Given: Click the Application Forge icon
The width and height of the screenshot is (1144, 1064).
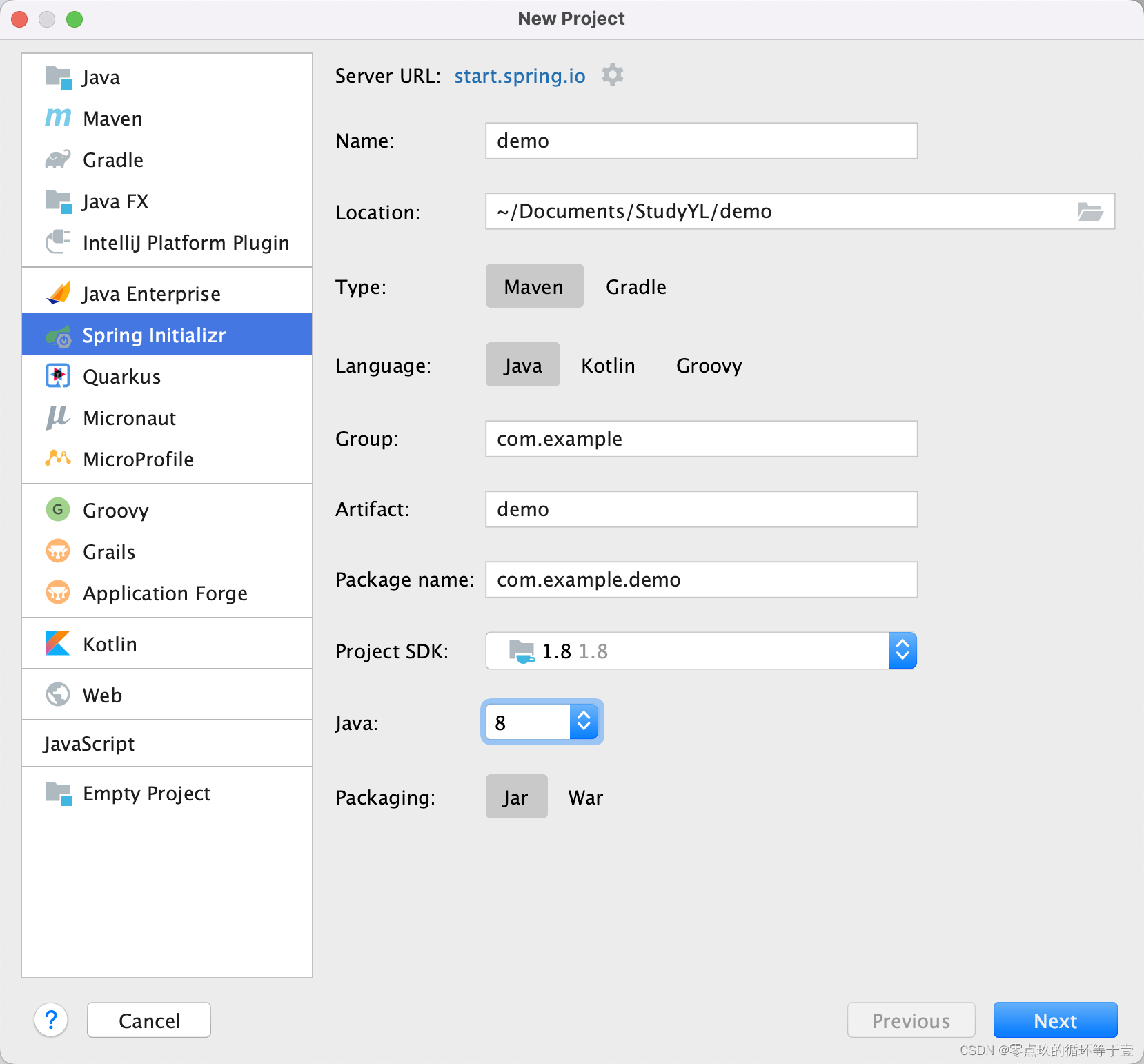Looking at the screenshot, I should coord(59,593).
